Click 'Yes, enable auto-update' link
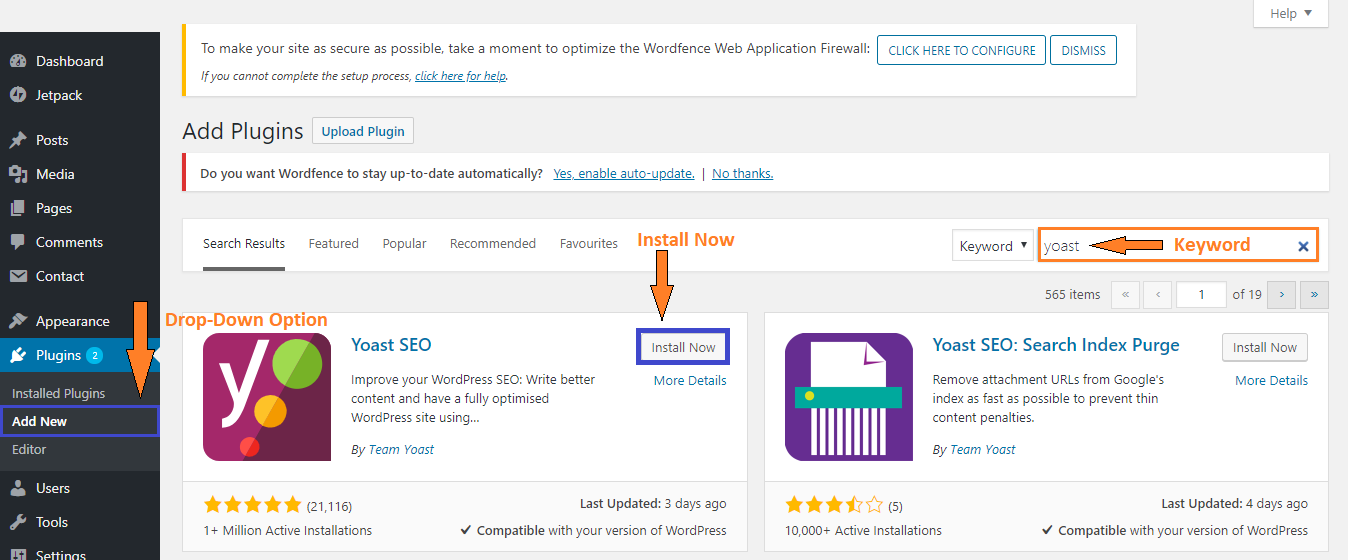This screenshot has width=1348, height=560. [624, 173]
